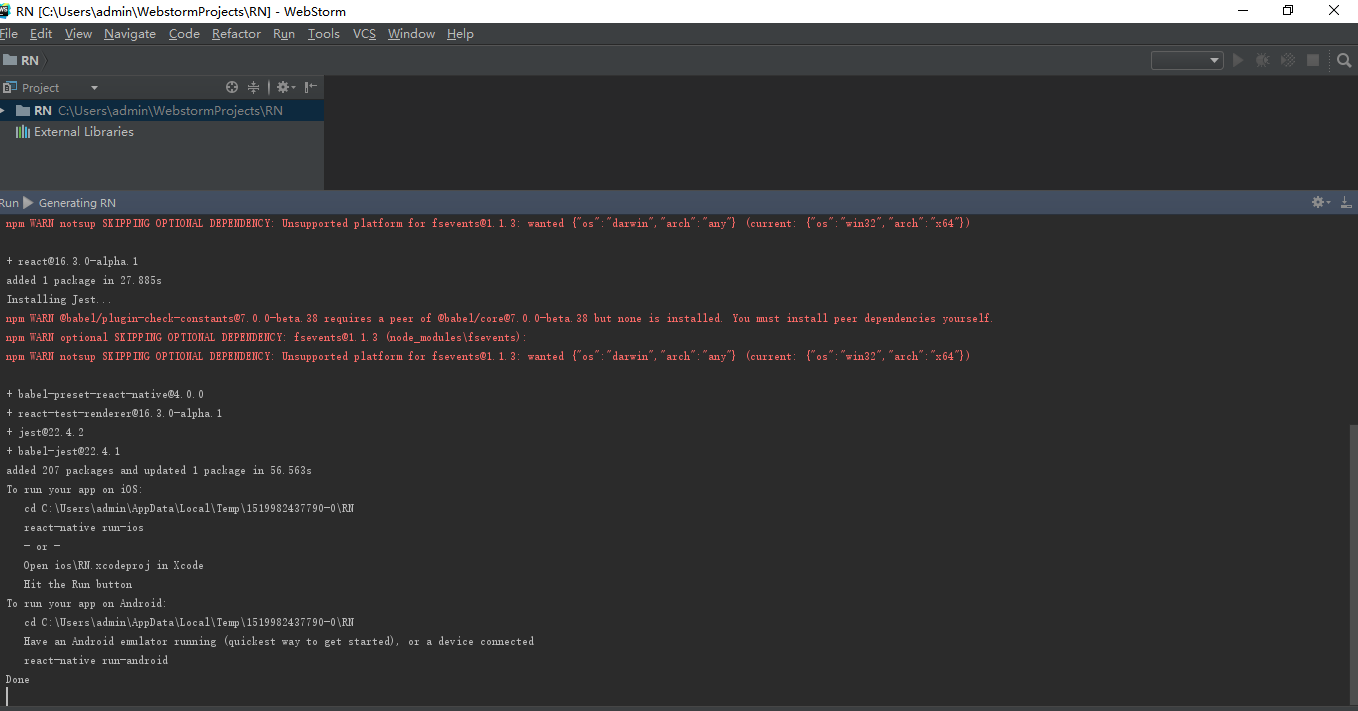Click 'Open ios\RN.xcodeproj in Xcode' line
This screenshot has width=1358, height=711.
point(114,565)
